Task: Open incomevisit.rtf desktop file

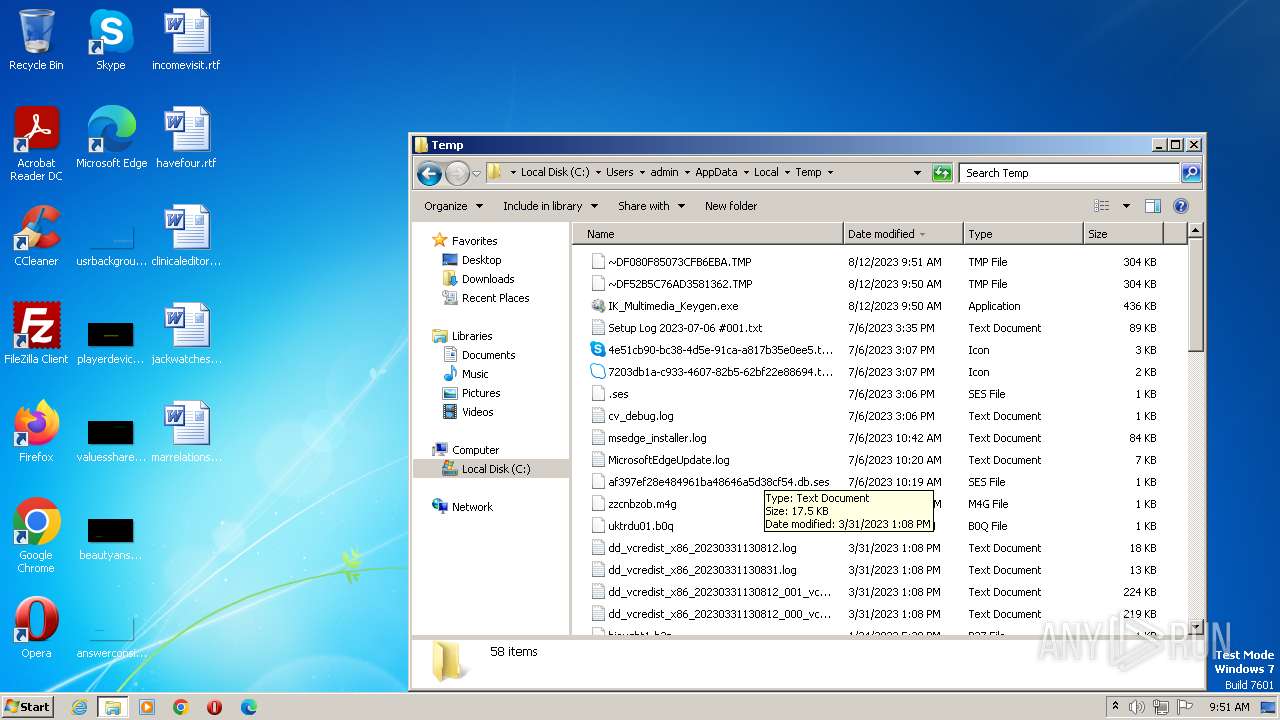Action: (x=186, y=40)
